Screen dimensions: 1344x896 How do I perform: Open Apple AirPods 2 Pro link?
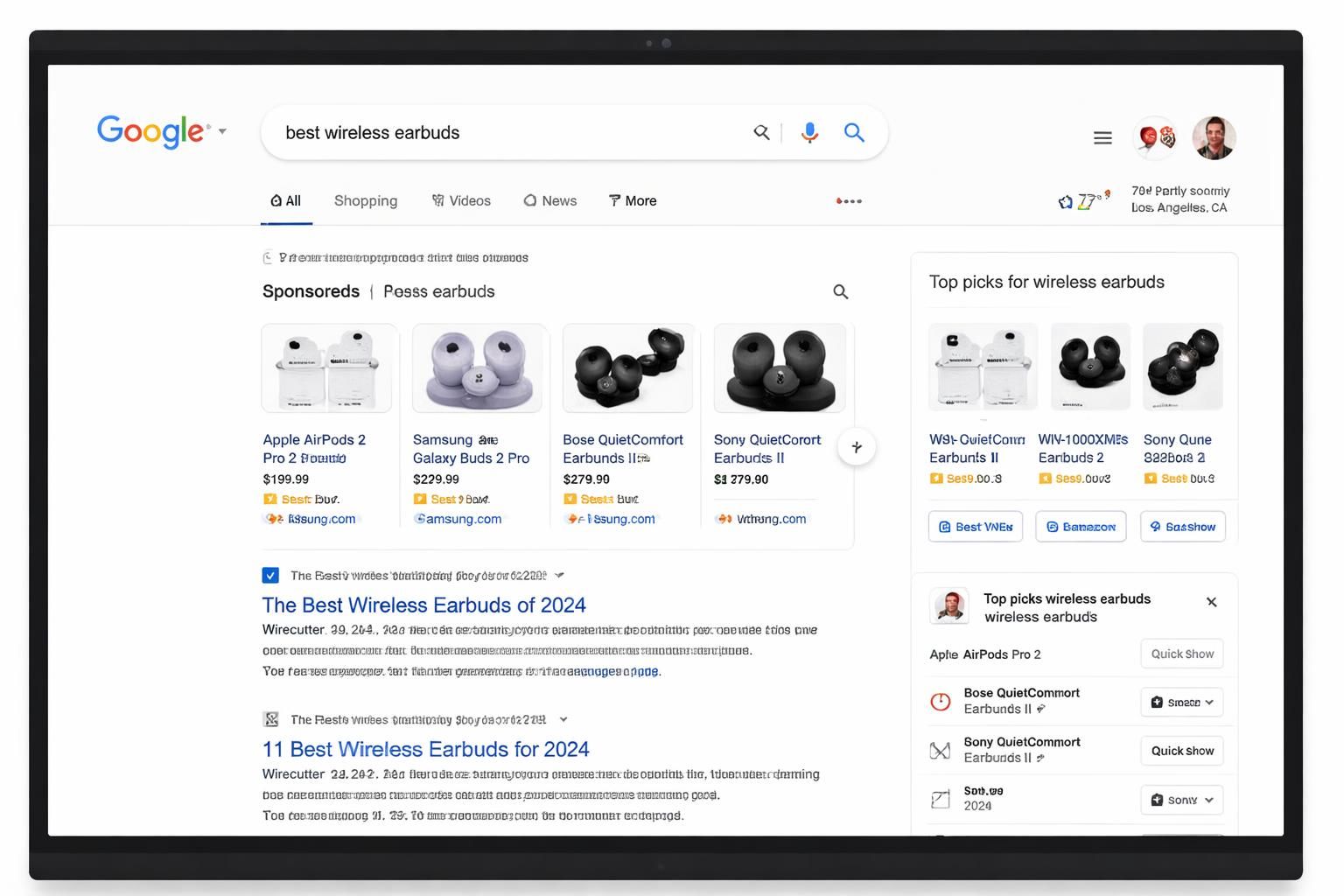tap(314, 449)
